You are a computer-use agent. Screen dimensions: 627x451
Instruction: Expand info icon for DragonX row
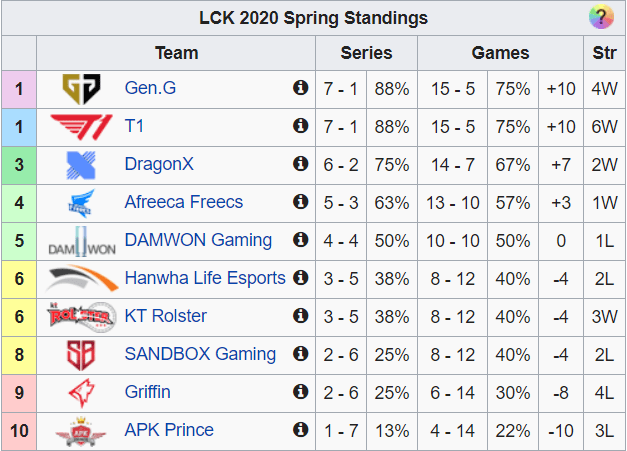(x=300, y=164)
